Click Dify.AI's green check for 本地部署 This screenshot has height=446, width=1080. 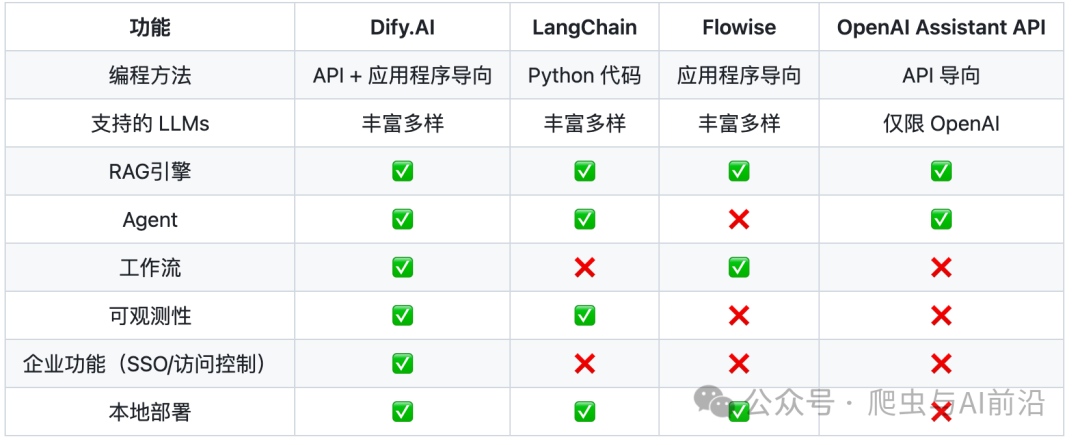(x=402, y=412)
